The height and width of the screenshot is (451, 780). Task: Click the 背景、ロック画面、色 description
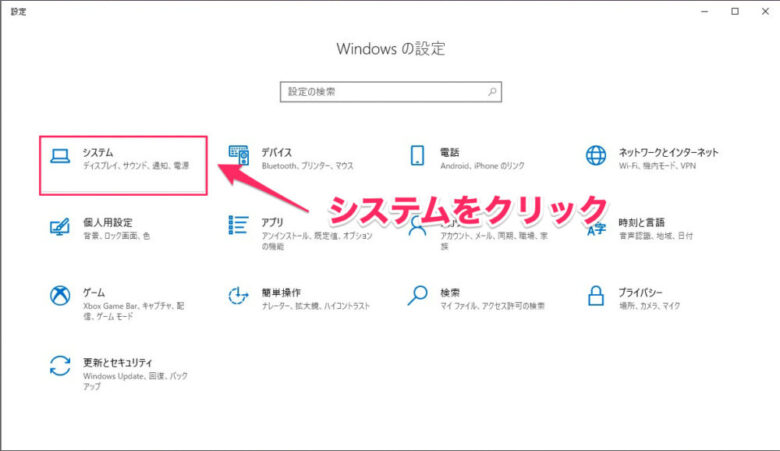click(116, 236)
